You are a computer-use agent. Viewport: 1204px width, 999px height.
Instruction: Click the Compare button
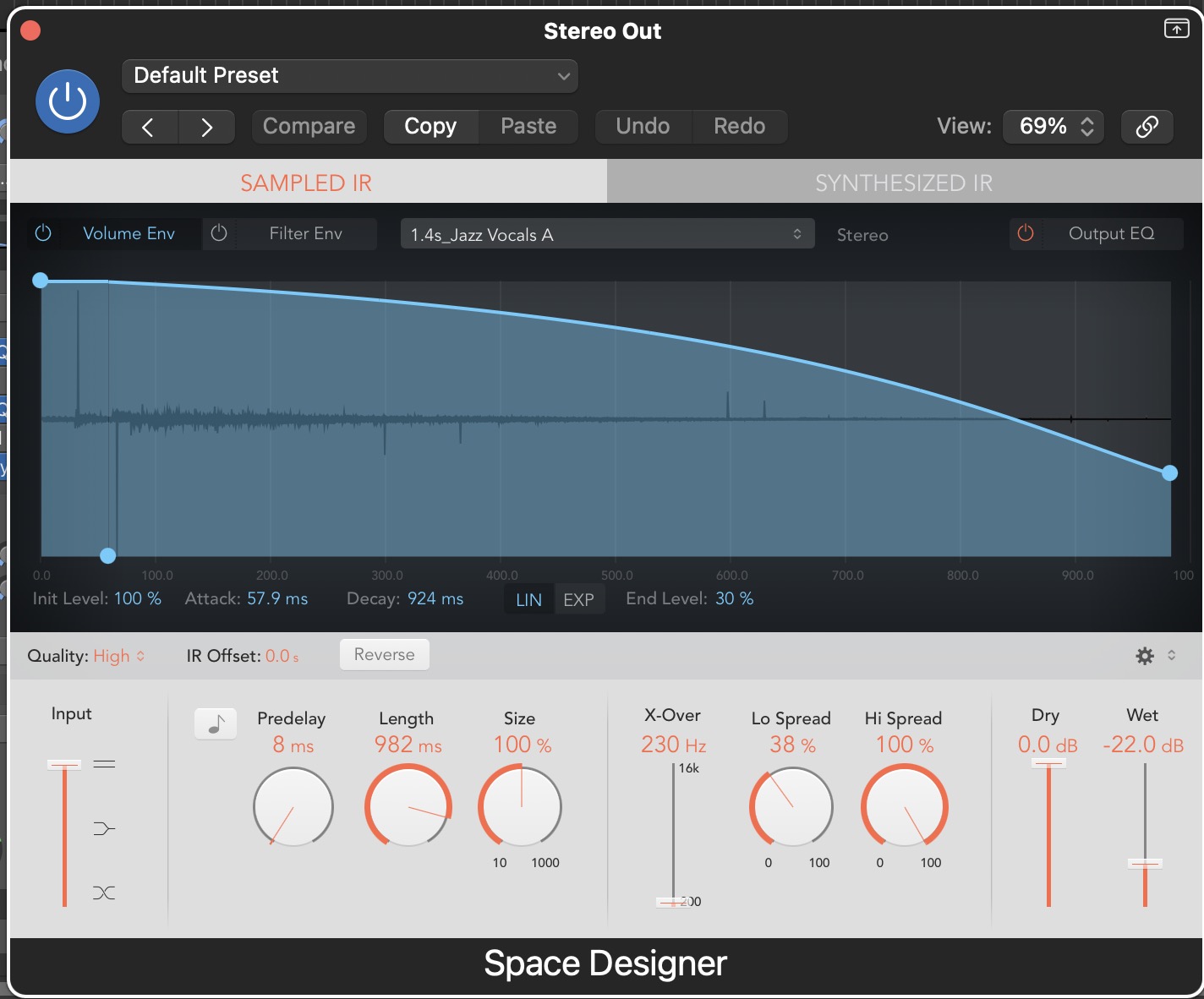(x=309, y=127)
